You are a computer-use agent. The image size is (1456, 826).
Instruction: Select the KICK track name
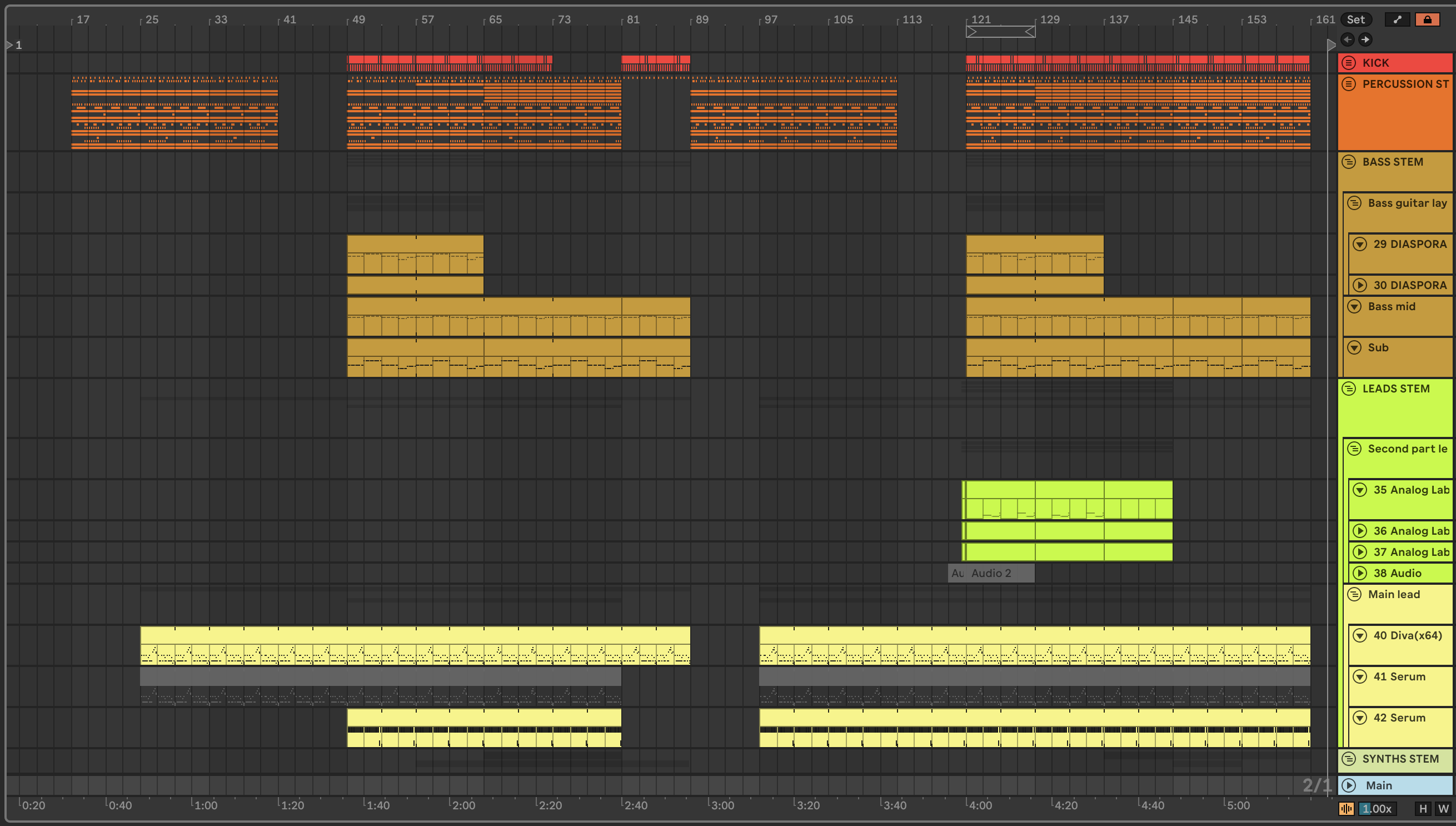(x=1376, y=63)
